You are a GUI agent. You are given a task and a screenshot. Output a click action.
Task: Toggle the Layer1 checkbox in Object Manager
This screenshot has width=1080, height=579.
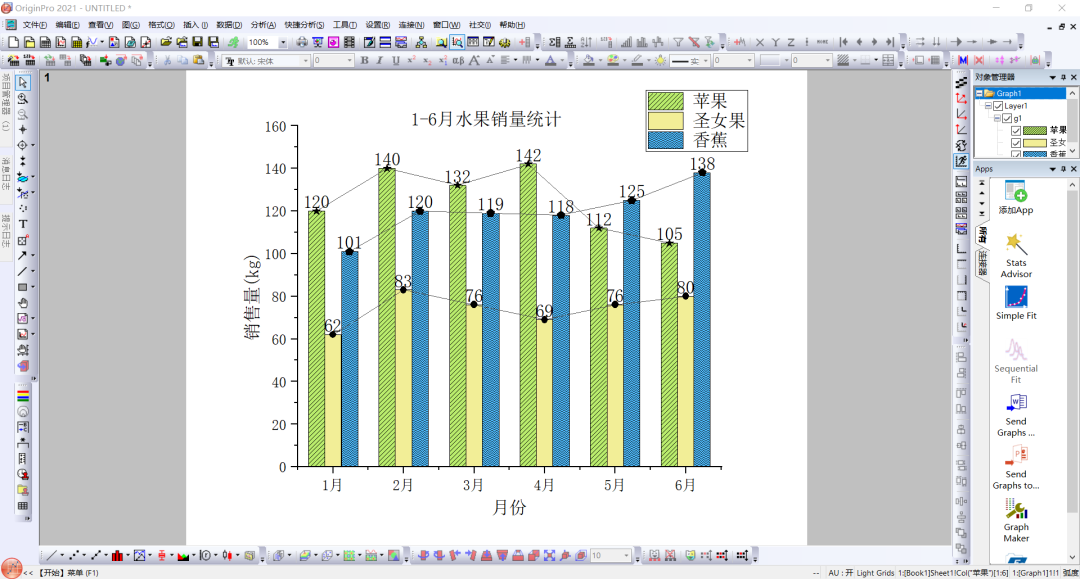pos(998,106)
